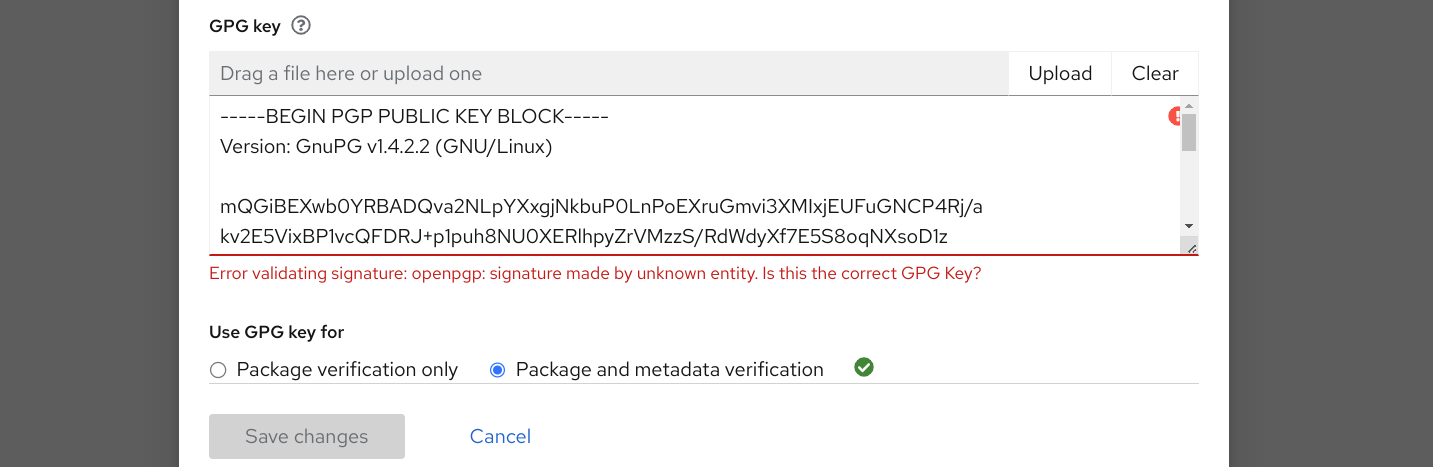Viewport: 1433px width, 467px height.
Task: Click the red error icon in key textarea
Action: [1175, 117]
